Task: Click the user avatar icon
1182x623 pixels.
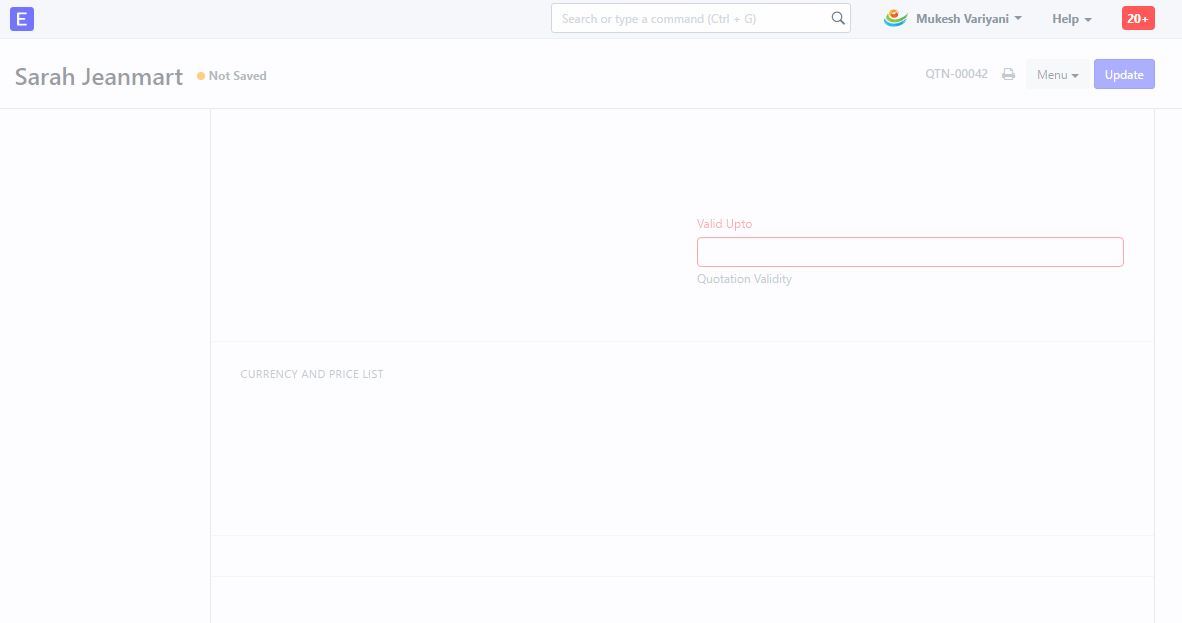Action: pos(896,18)
